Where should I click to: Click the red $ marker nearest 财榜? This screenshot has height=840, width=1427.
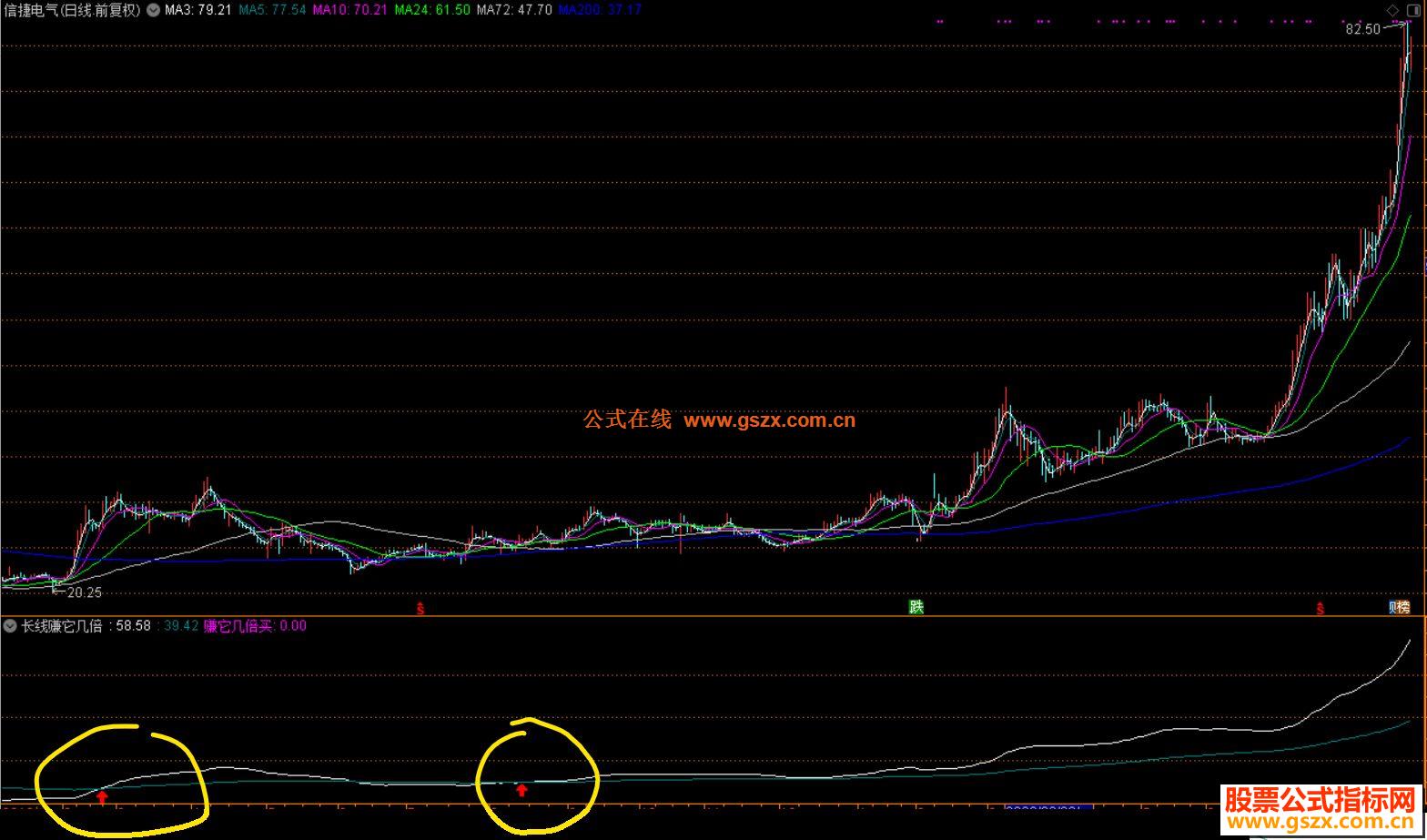coord(1321,608)
